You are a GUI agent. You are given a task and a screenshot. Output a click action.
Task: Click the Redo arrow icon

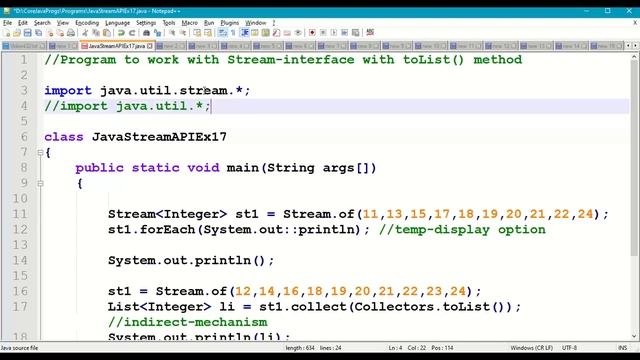click(132, 33)
